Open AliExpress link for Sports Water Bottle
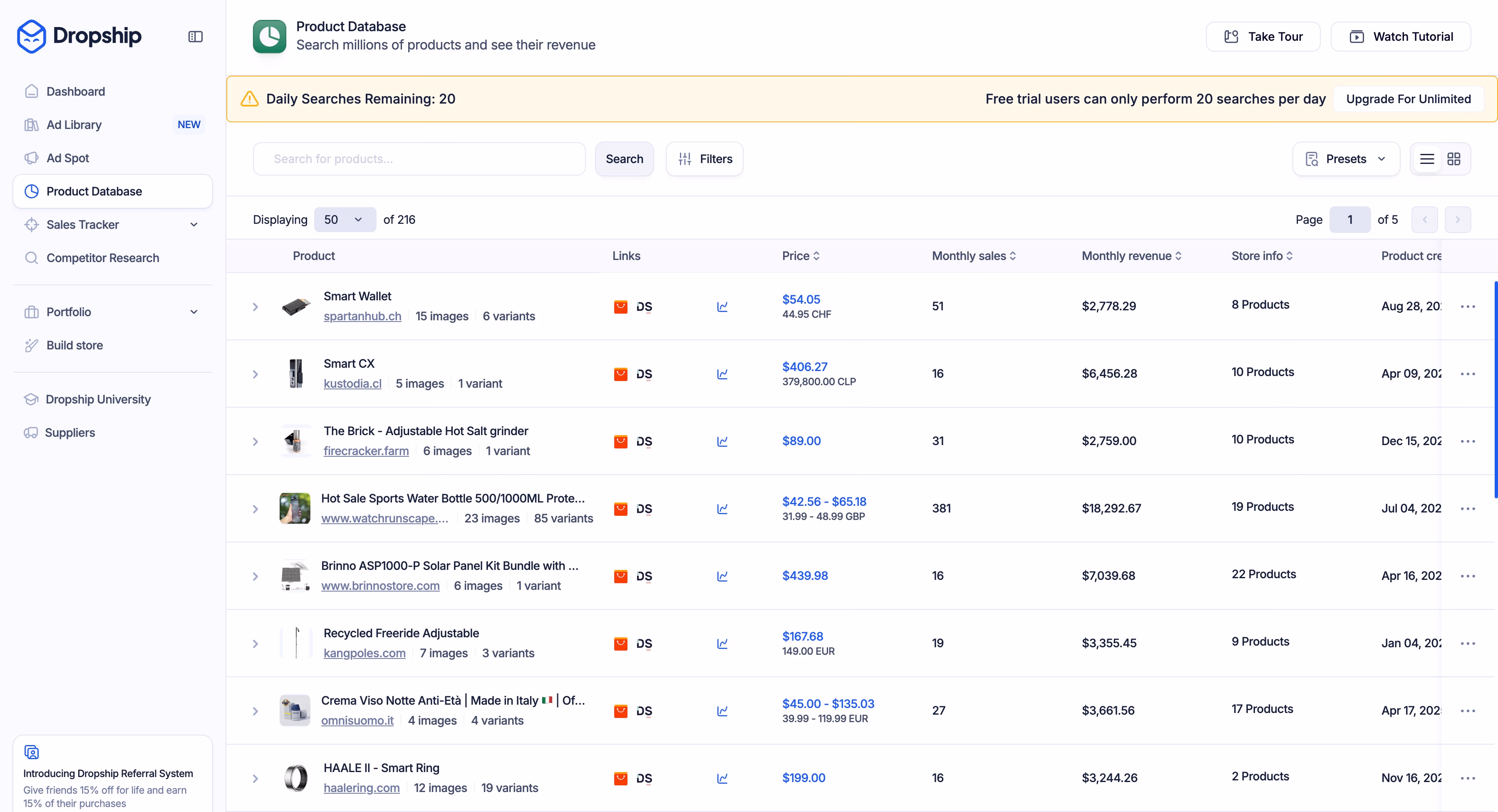 (x=620, y=509)
